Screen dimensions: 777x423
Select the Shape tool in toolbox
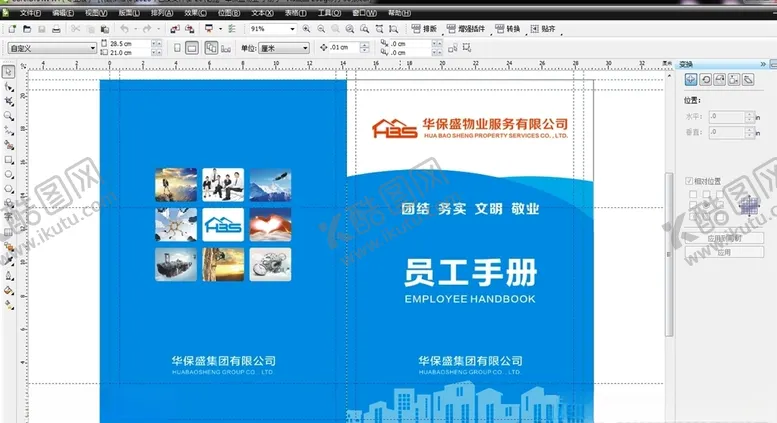tap(8, 87)
